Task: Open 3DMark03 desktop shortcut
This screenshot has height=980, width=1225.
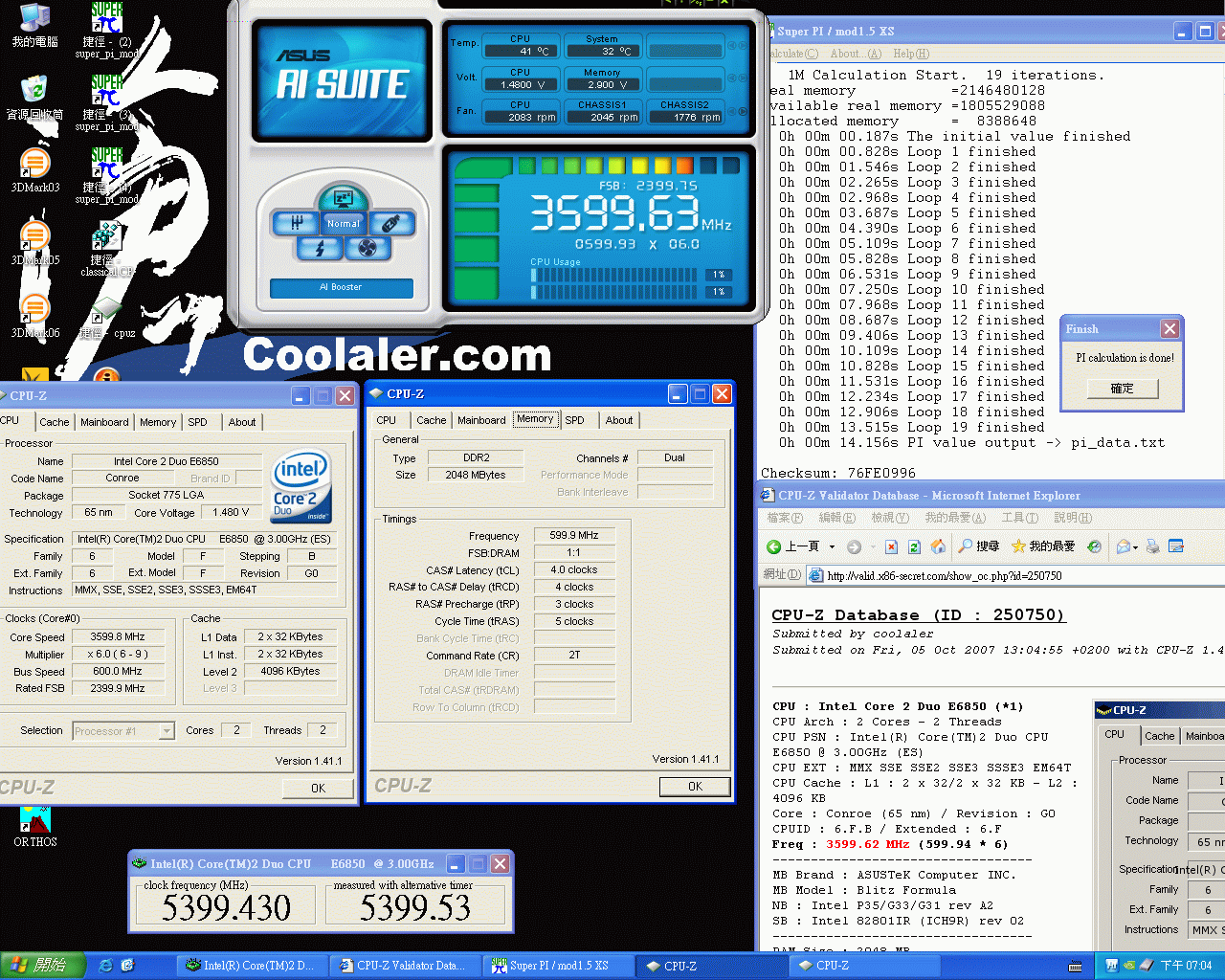Action: point(35,171)
